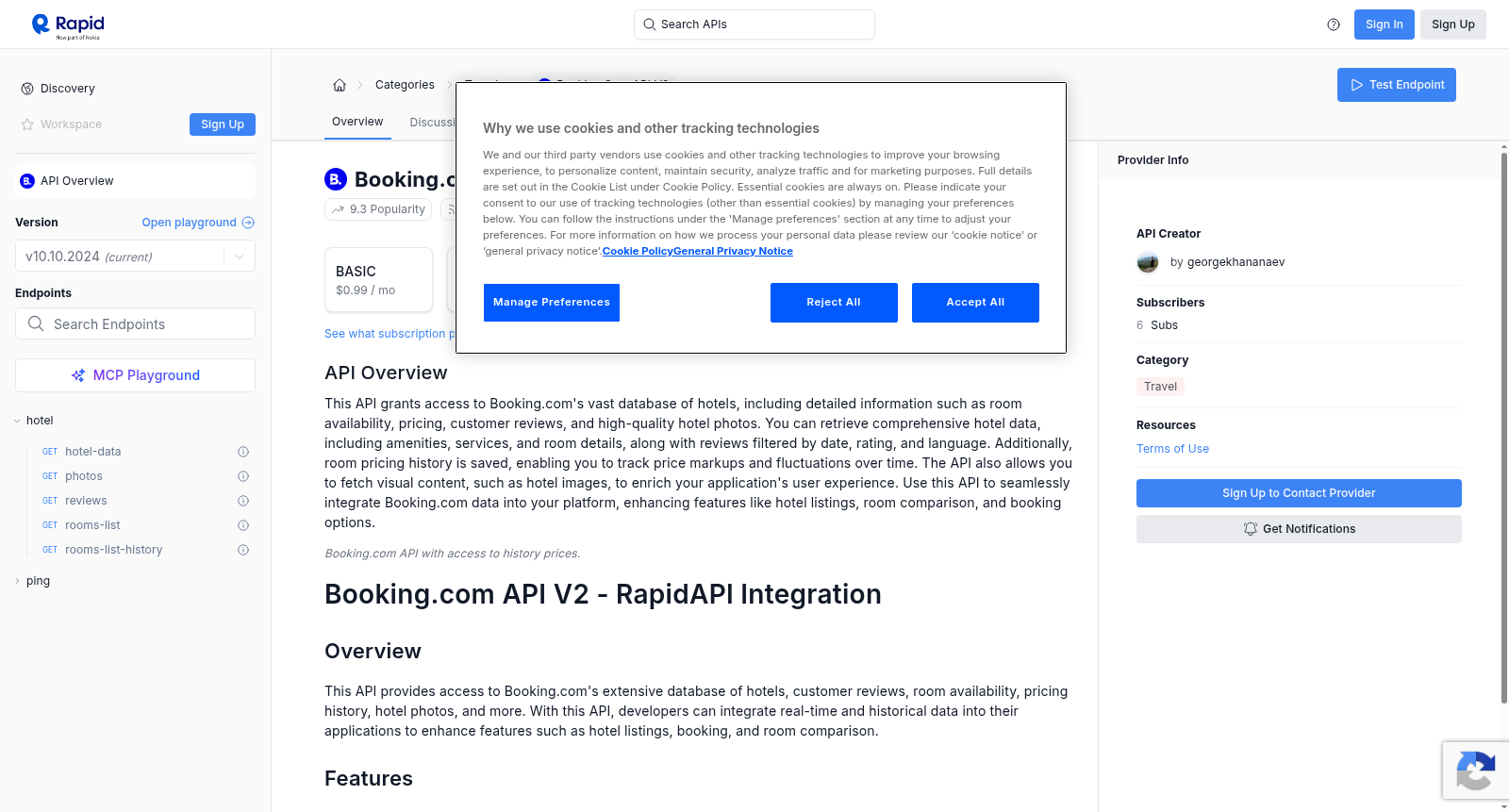Click the info icon for hotel-data
1509x812 pixels.
pos(243,452)
